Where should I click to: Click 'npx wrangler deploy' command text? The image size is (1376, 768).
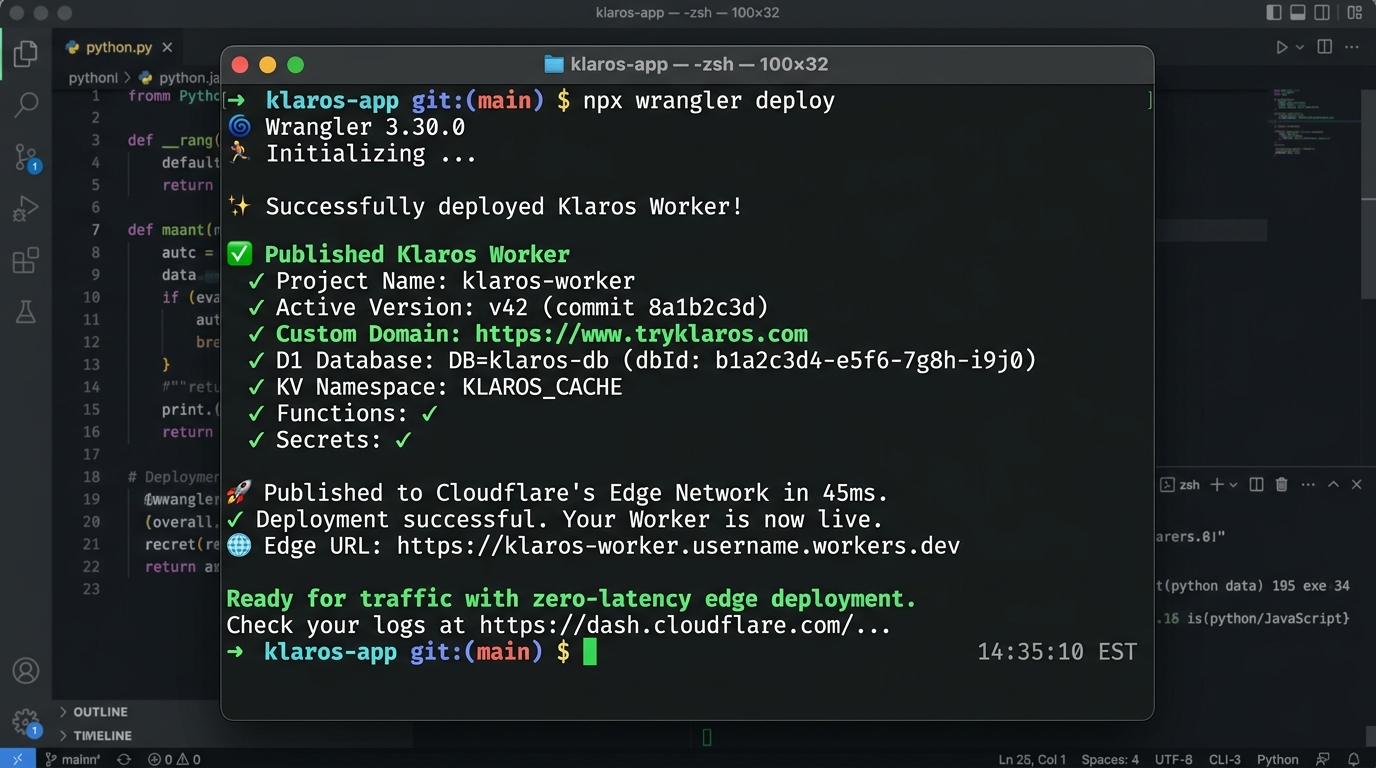[709, 100]
